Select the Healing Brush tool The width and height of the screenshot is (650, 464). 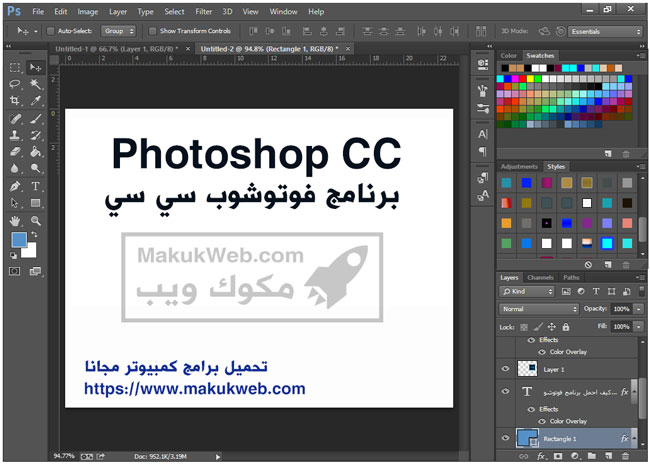point(15,119)
